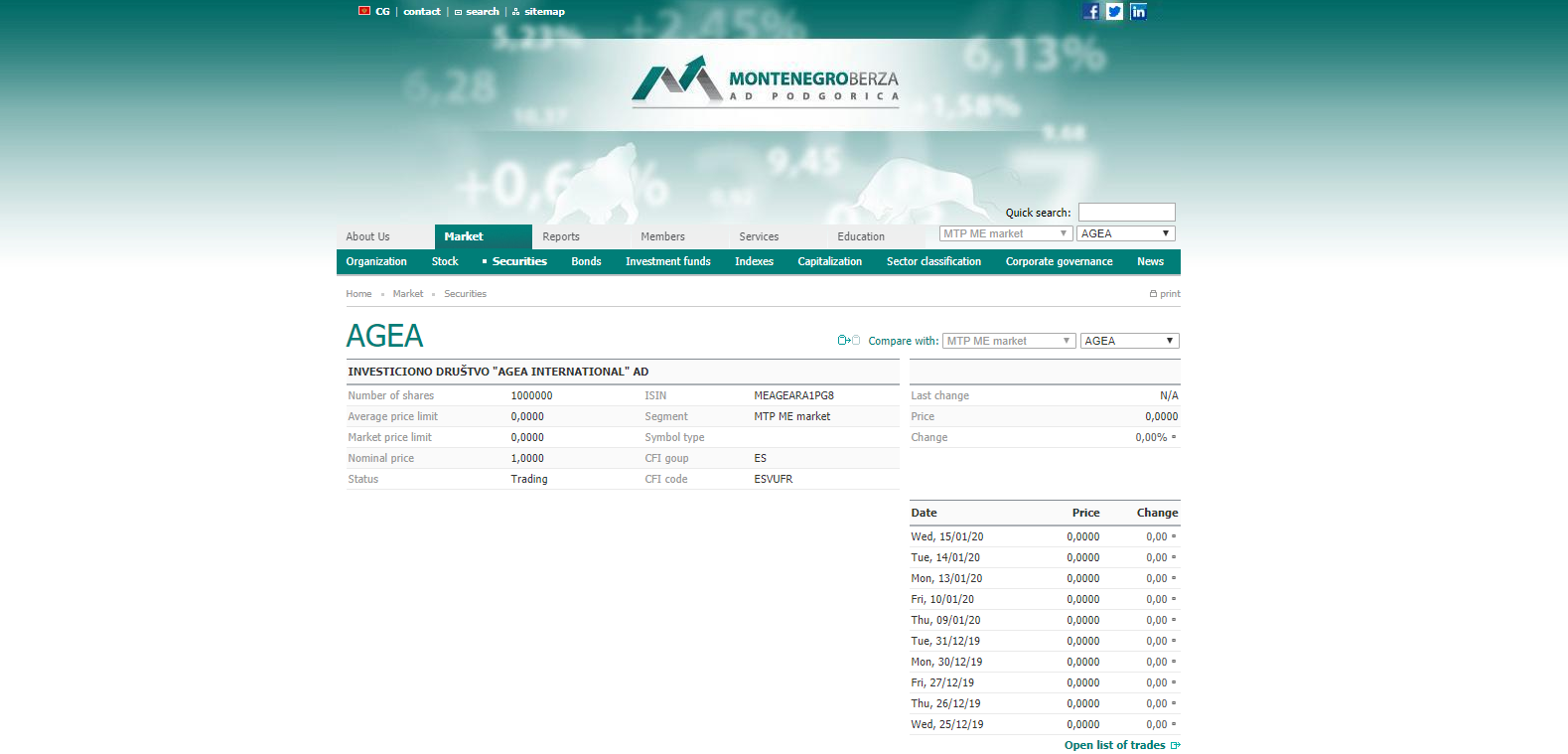Open the Compare with AGEA dropdown
Screen dimensions: 1568x754
pos(1129,341)
